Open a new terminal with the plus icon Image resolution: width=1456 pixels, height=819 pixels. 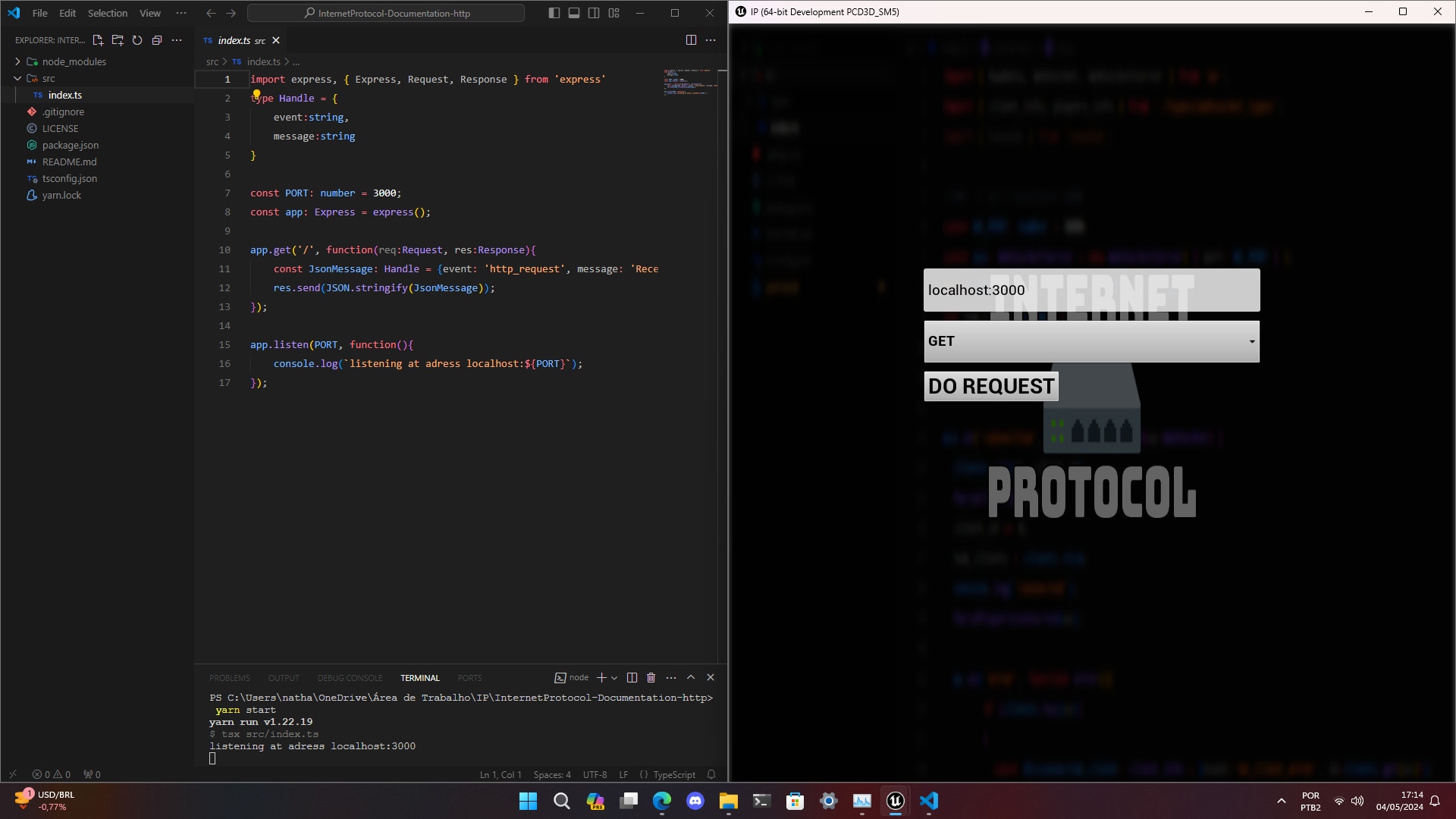tap(601, 677)
